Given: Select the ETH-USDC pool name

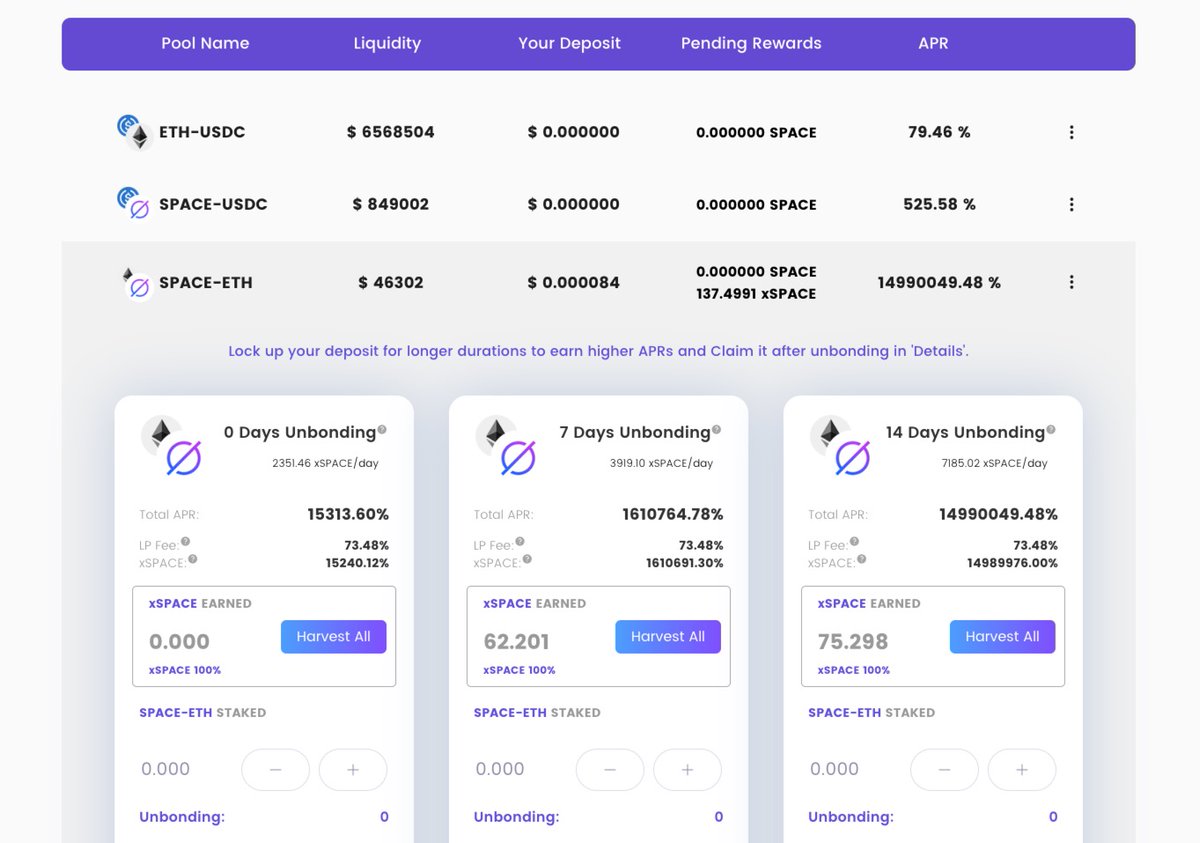Looking at the screenshot, I should pyautogui.click(x=202, y=132).
